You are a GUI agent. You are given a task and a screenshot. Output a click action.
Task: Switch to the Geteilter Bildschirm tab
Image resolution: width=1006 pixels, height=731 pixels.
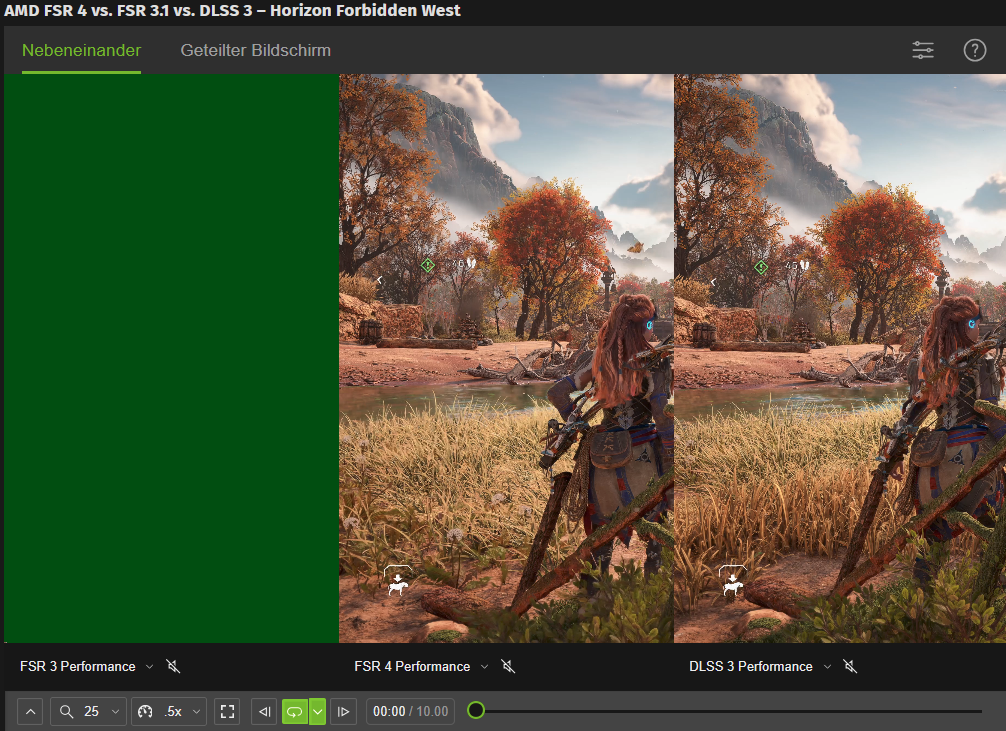(255, 50)
